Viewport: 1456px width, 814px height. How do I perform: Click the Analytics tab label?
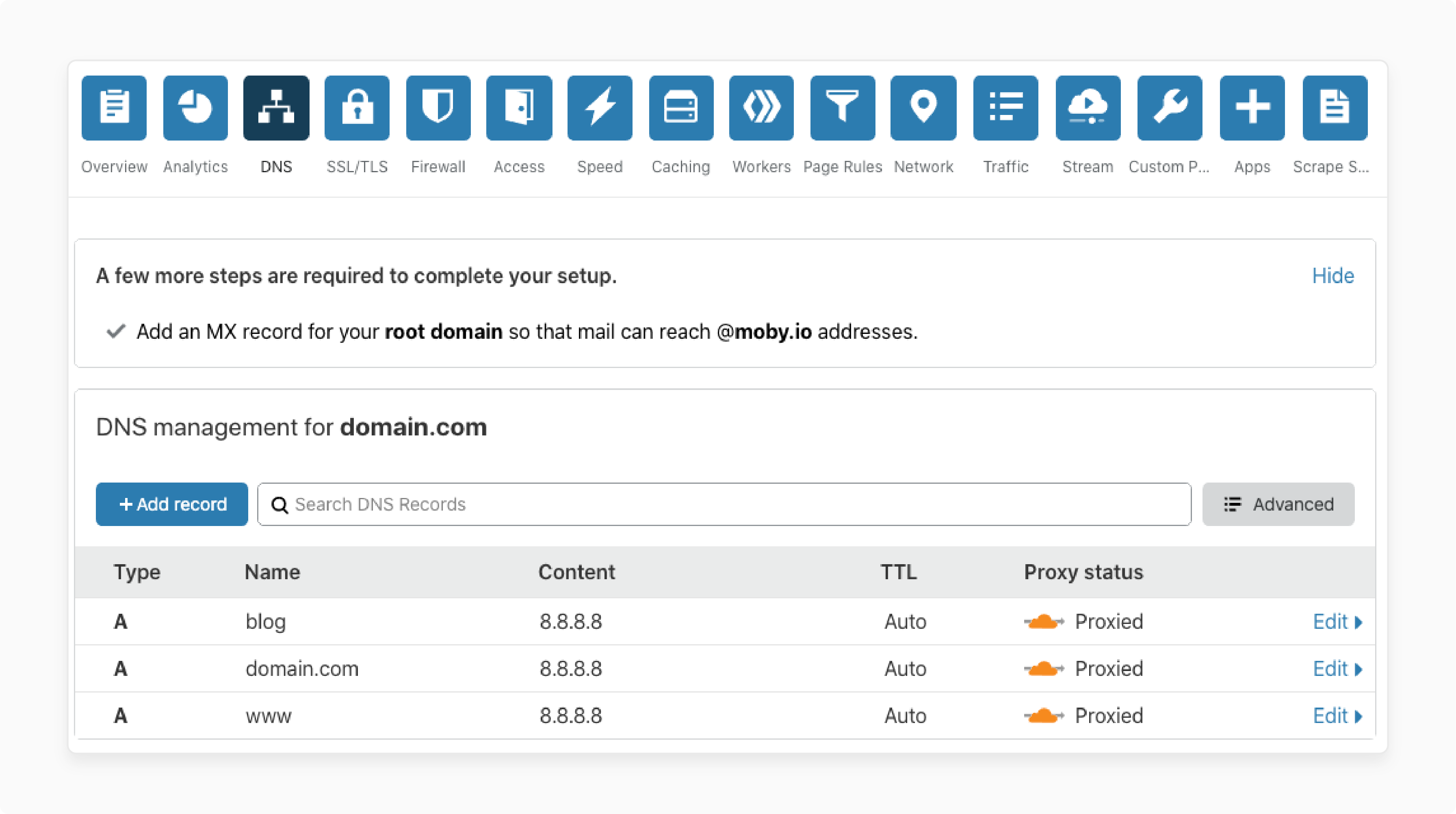tap(195, 167)
